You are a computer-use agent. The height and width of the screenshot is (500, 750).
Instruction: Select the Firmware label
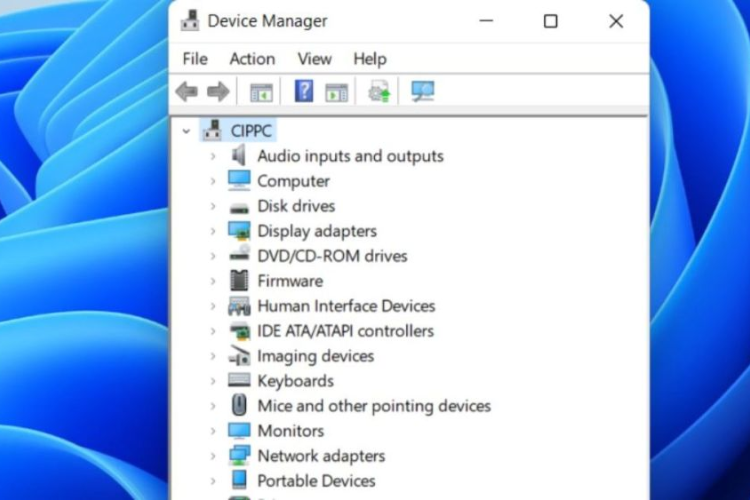click(x=290, y=281)
